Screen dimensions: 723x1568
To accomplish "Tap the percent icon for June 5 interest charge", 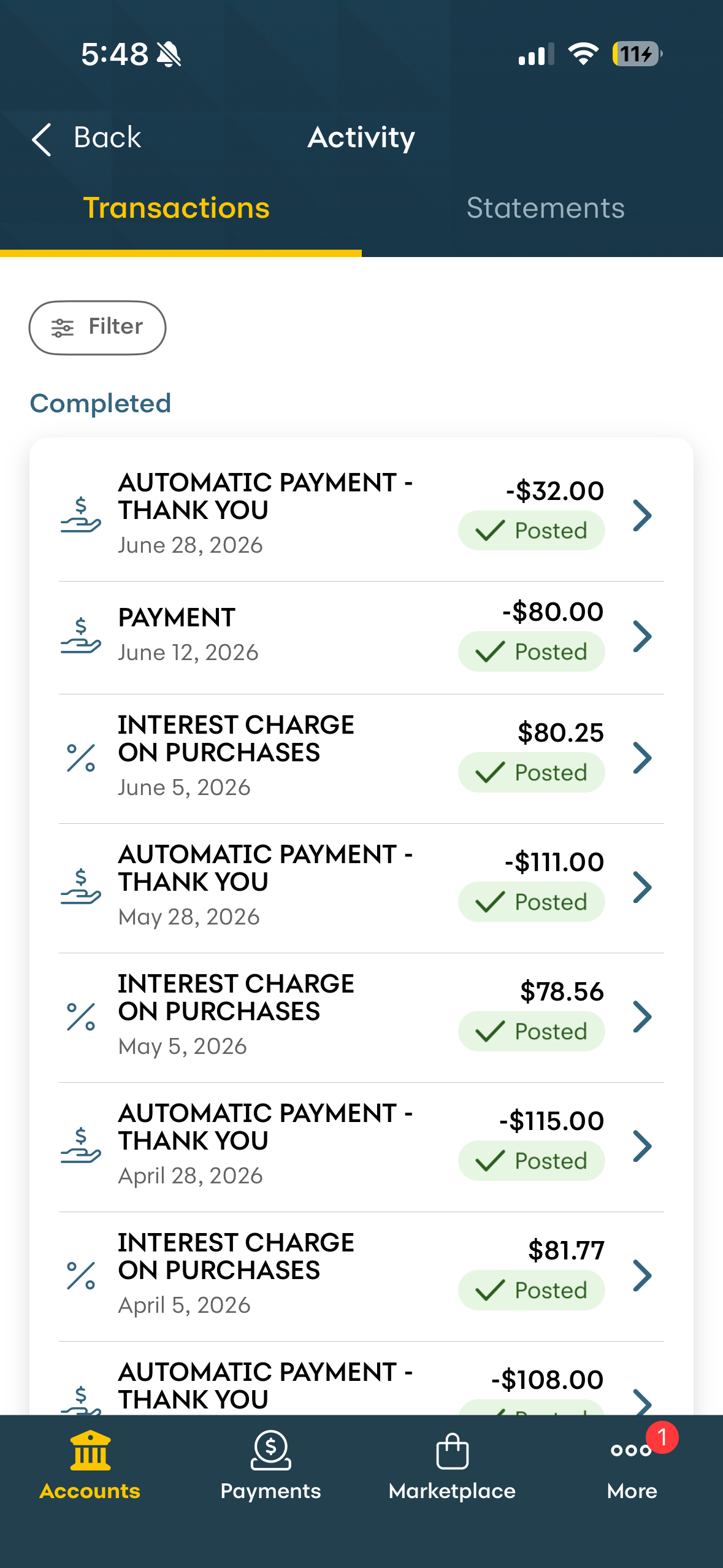I will pos(81,758).
